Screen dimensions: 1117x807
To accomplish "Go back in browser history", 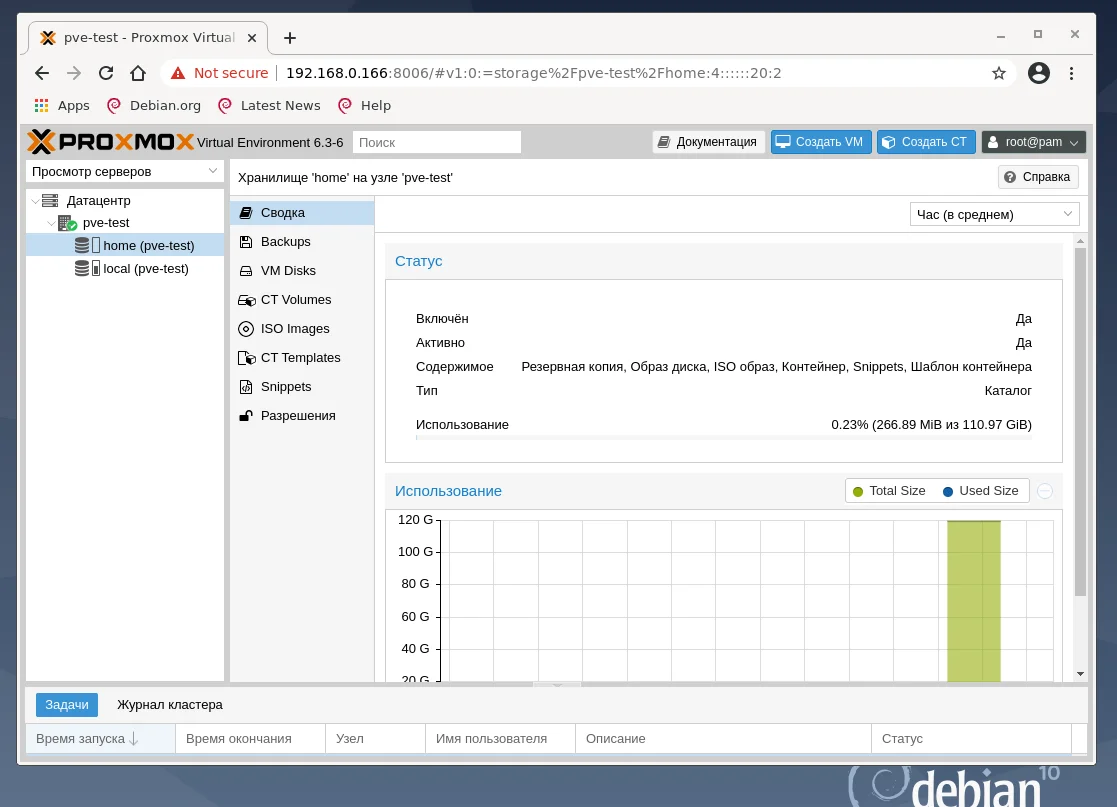I will pos(42,73).
